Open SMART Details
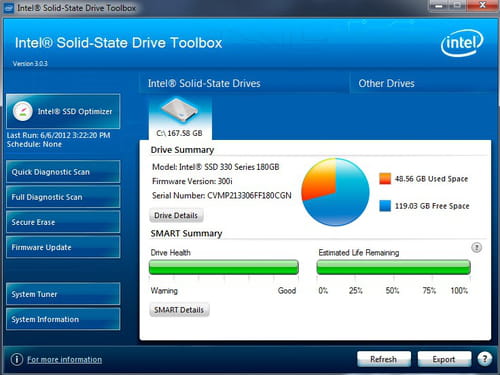The height and width of the screenshot is (375, 500). point(179,310)
